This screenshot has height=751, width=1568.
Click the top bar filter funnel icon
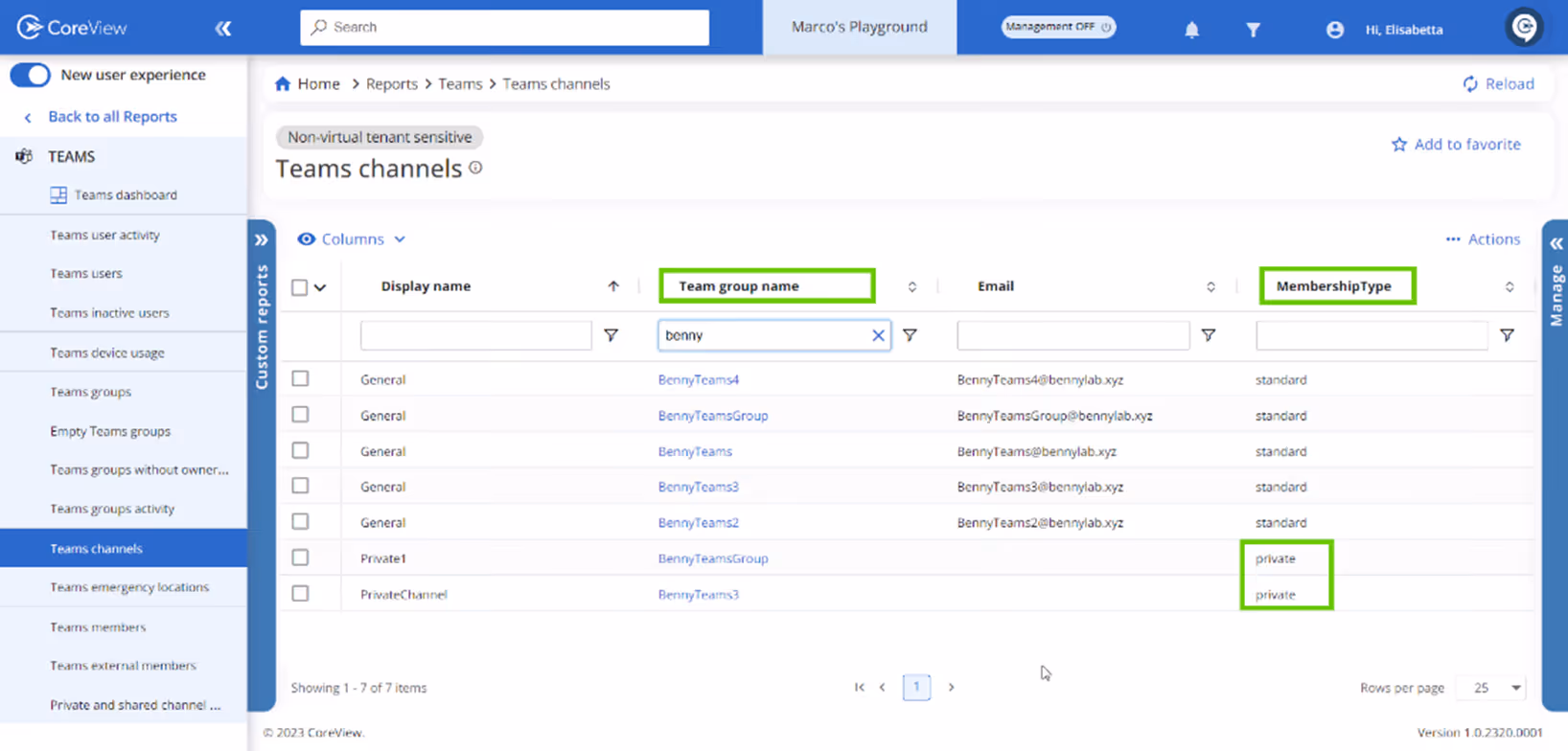[x=1253, y=30]
